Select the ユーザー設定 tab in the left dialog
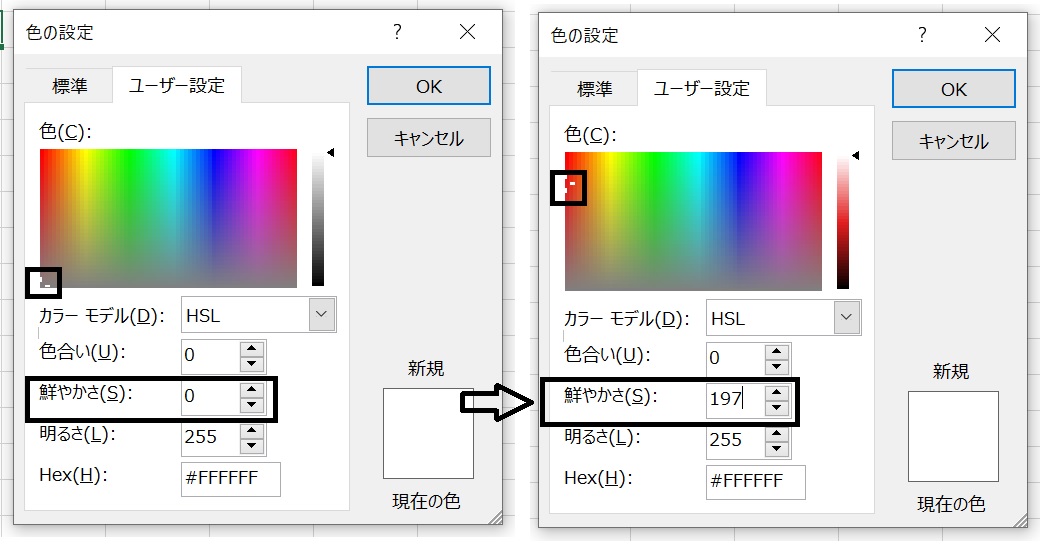Screen dimensions: 1050x555 [177, 85]
